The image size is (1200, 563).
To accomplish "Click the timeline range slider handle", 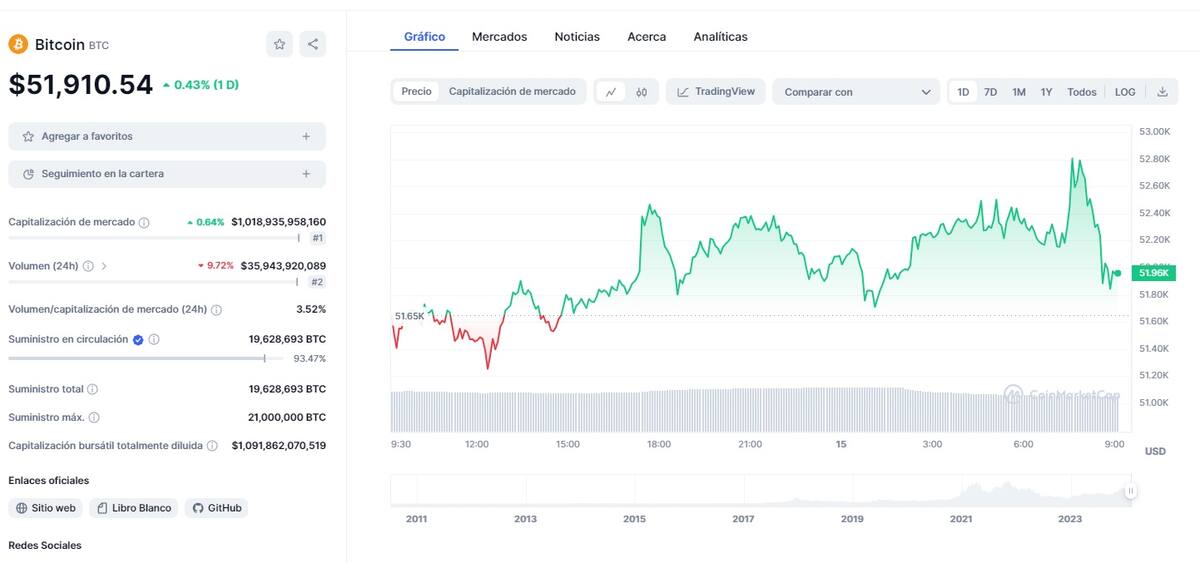I will 1130,491.
